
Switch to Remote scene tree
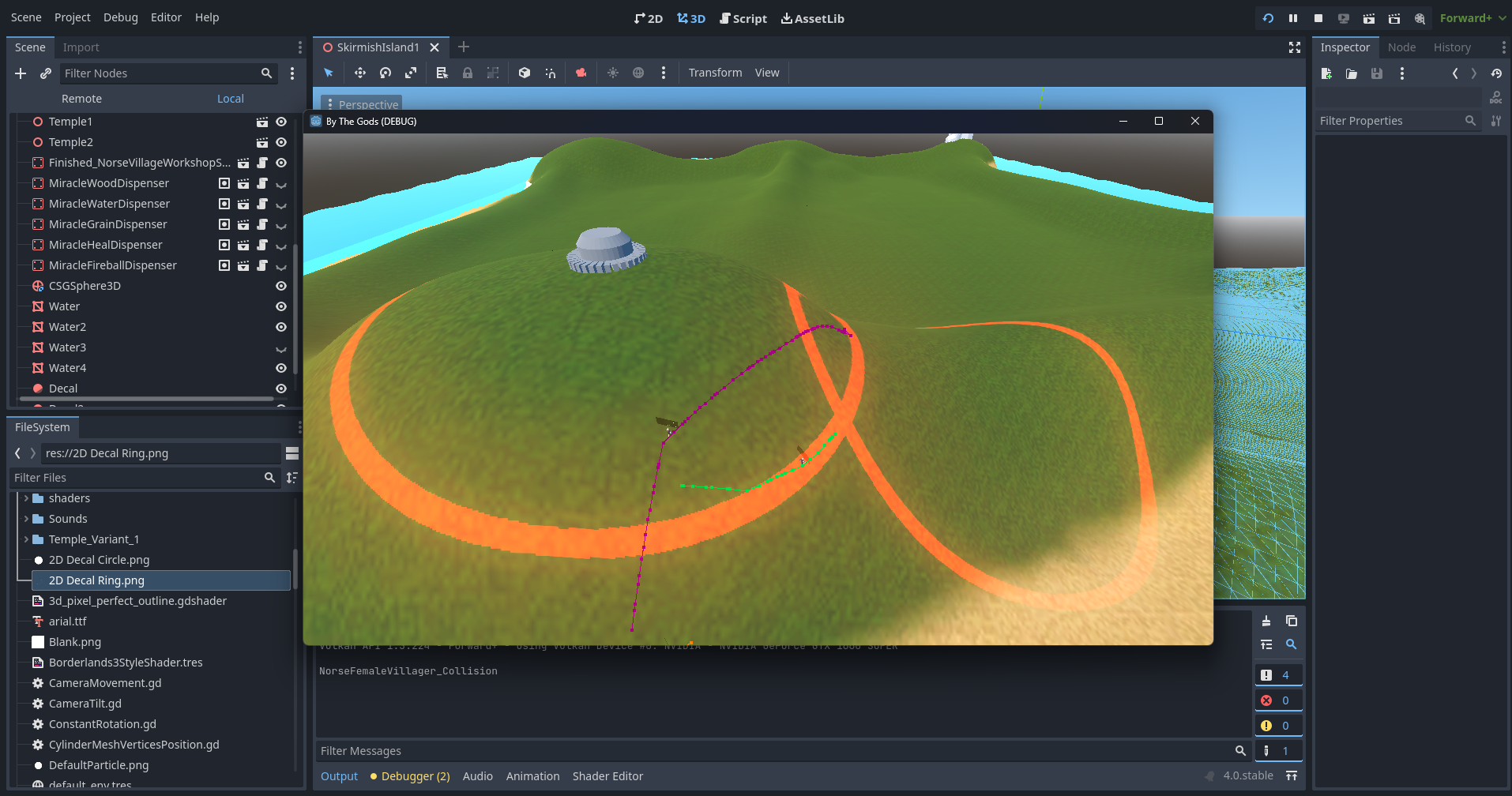click(x=81, y=99)
